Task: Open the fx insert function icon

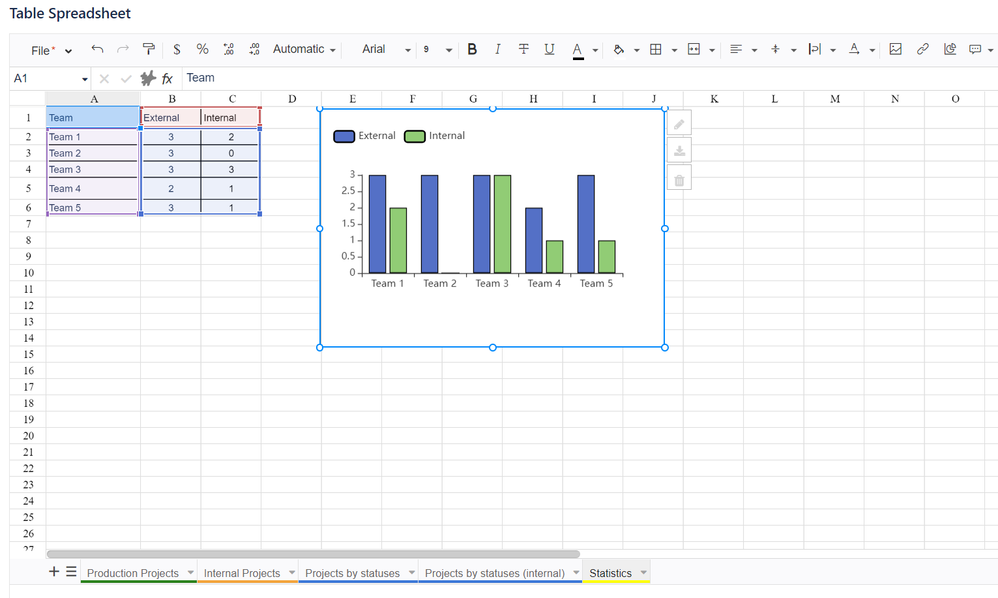Action: (x=167, y=78)
